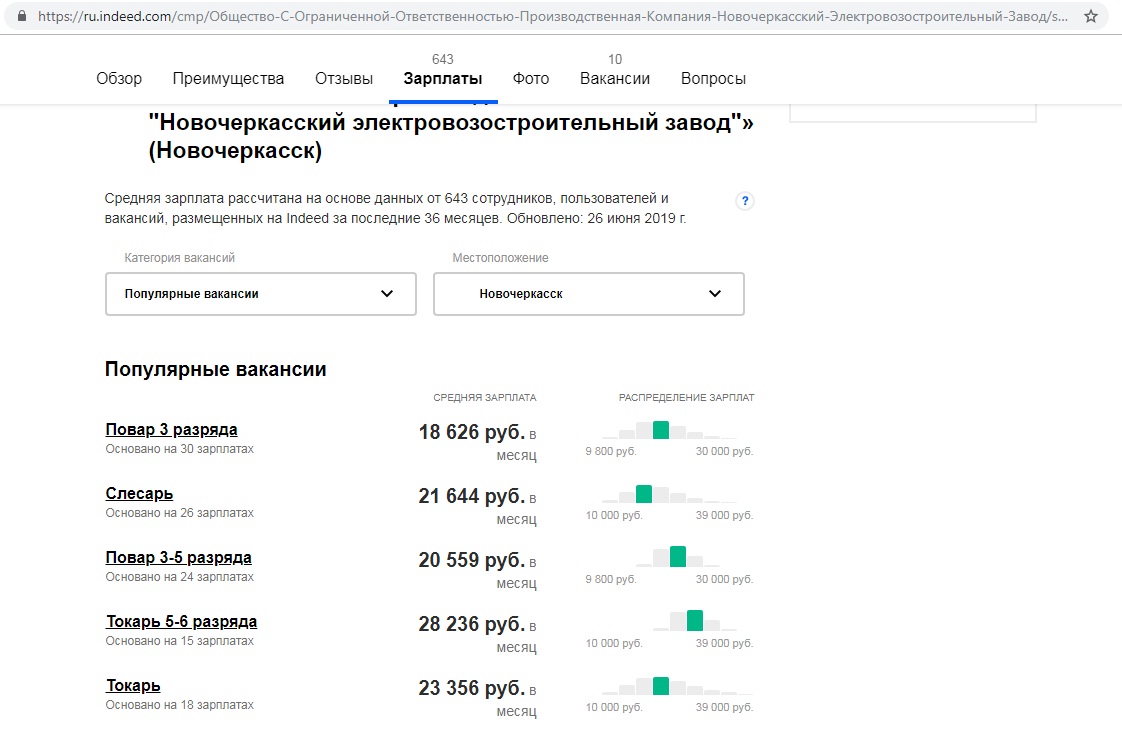Open the Повар 3 разряда salary link
1122x730 pixels.
[172, 430]
